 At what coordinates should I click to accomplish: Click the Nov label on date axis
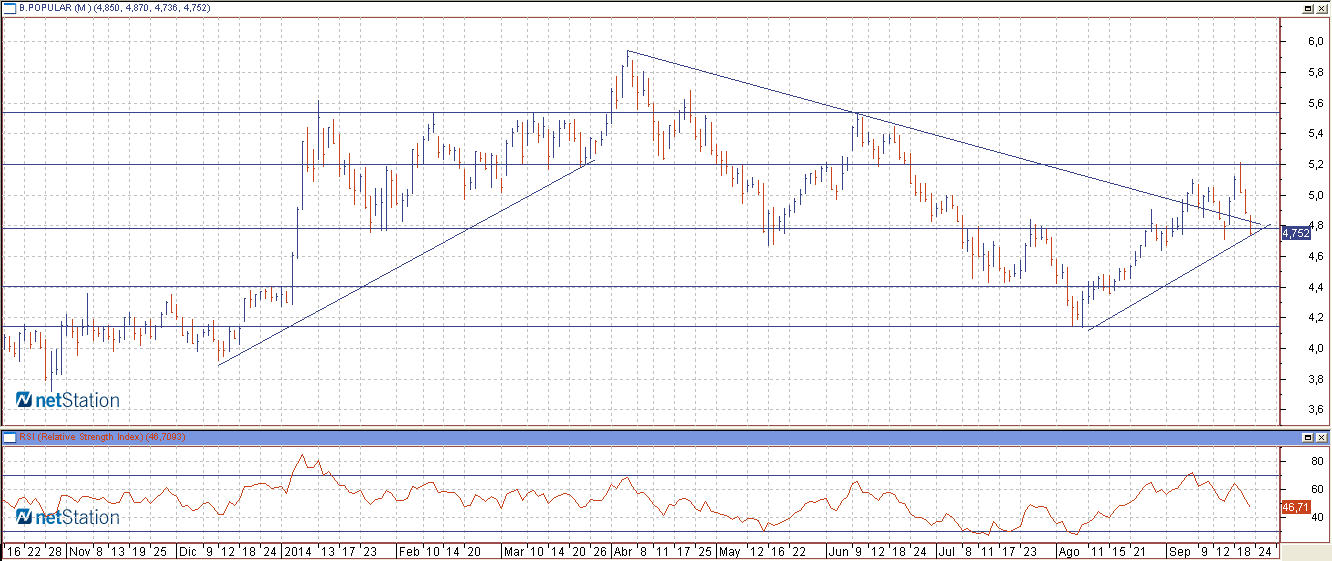[x=79, y=551]
